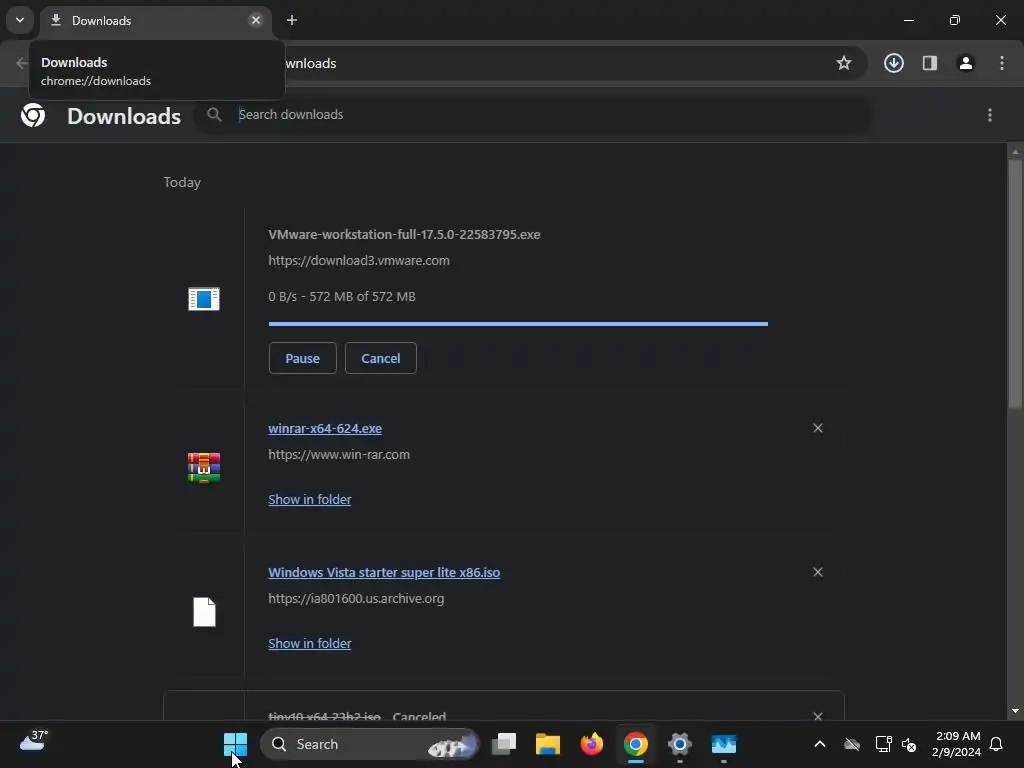Remove Windows Vista iso from the list
This screenshot has height=768, width=1024.
pyautogui.click(x=818, y=572)
